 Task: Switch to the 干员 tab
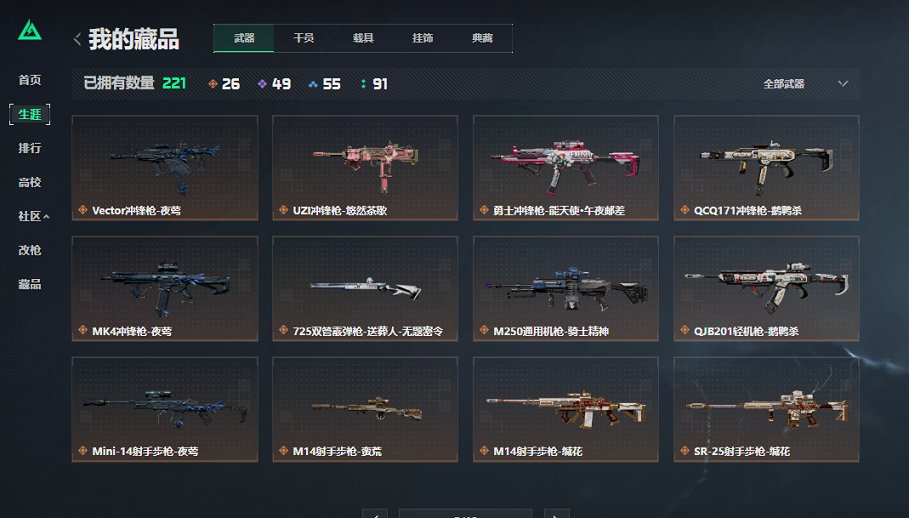point(304,38)
